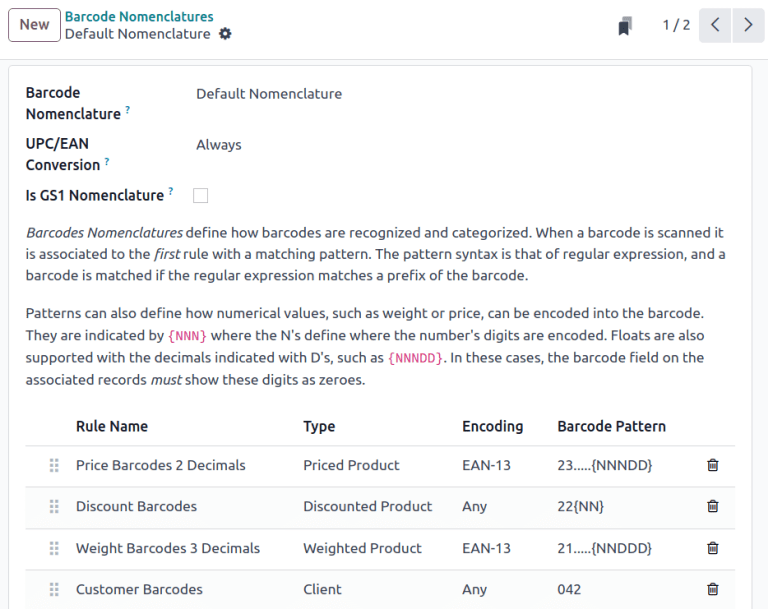Go to the previous record arrow
768x609 pixels.
coord(714,25)
